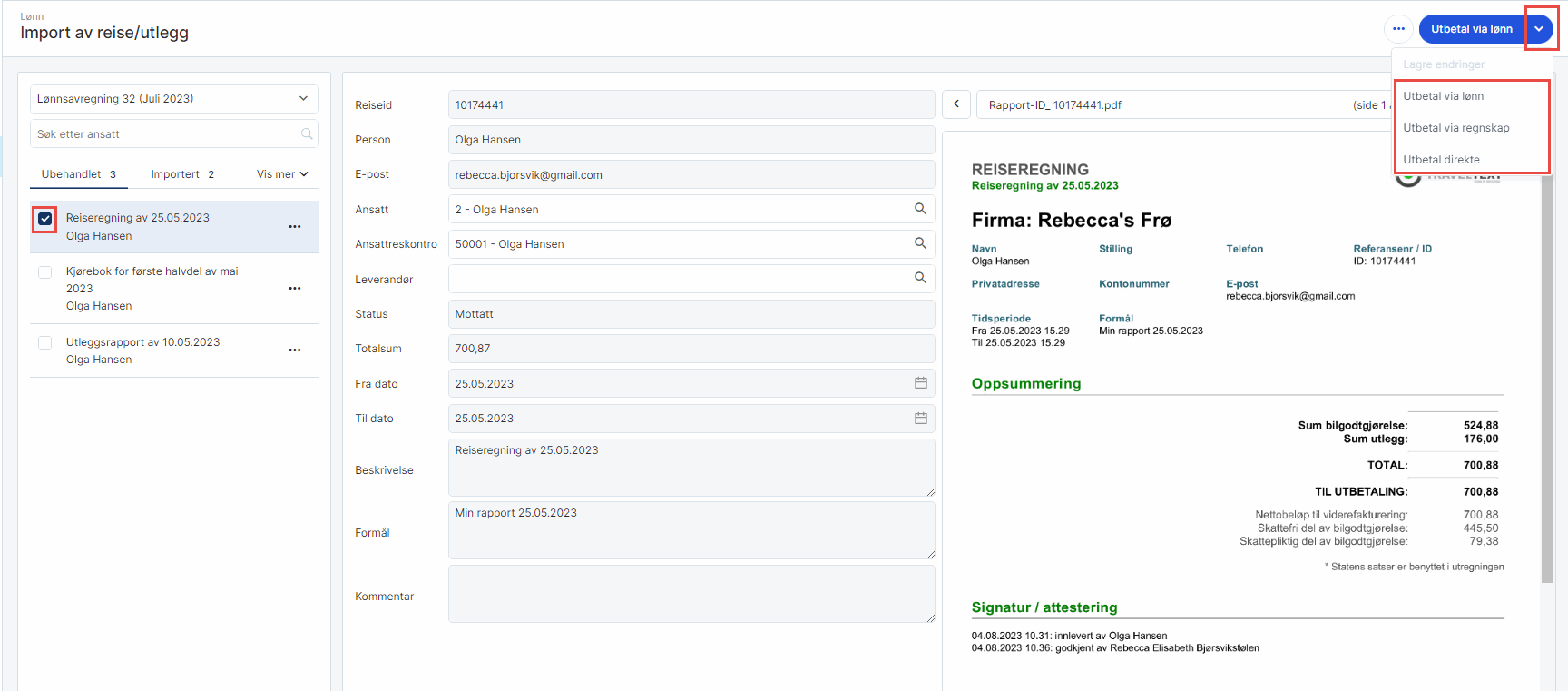
Task: Click the top more options ellipsis button
Action: (1398, 29)
